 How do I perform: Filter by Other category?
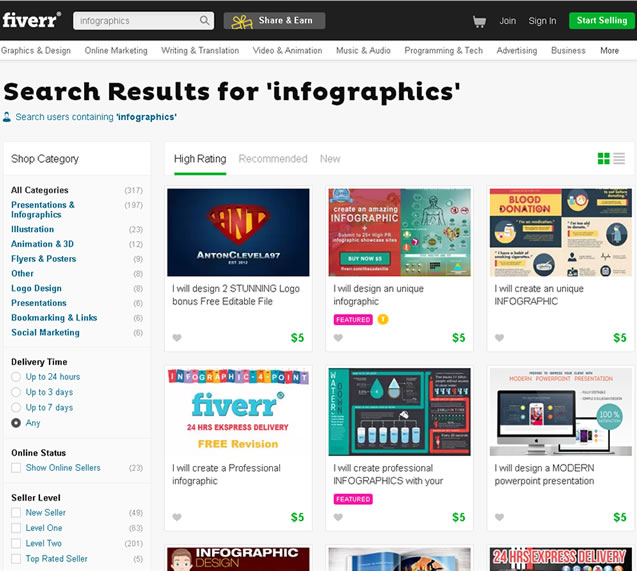click(x=22, y=273)
